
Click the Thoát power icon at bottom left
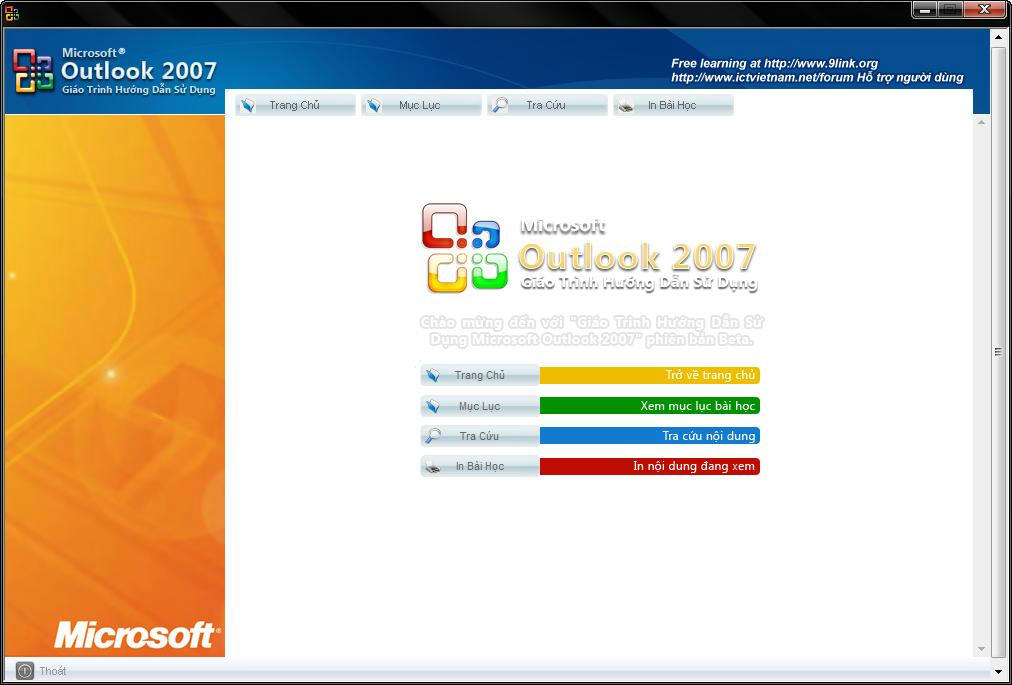point(25,671)
